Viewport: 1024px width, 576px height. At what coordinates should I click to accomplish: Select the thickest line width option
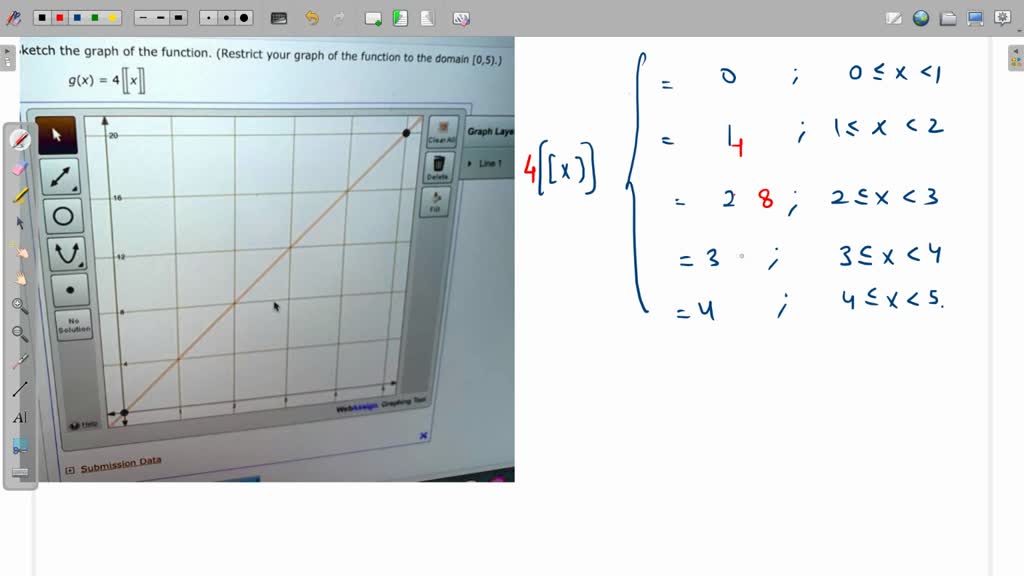coord(177,17)
